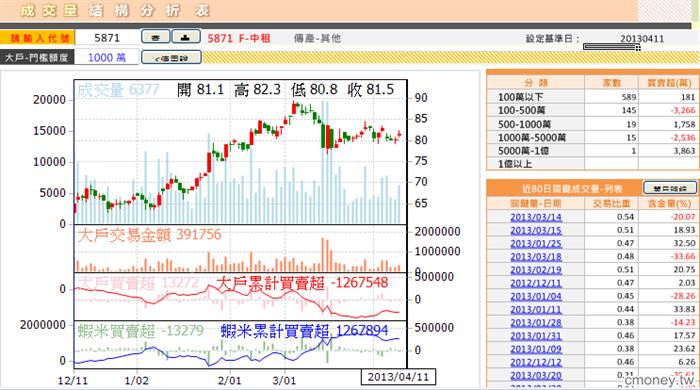
Task: Click the 大戶累計買賣超 -1267548 label
Action: click(x=302, y=283)
